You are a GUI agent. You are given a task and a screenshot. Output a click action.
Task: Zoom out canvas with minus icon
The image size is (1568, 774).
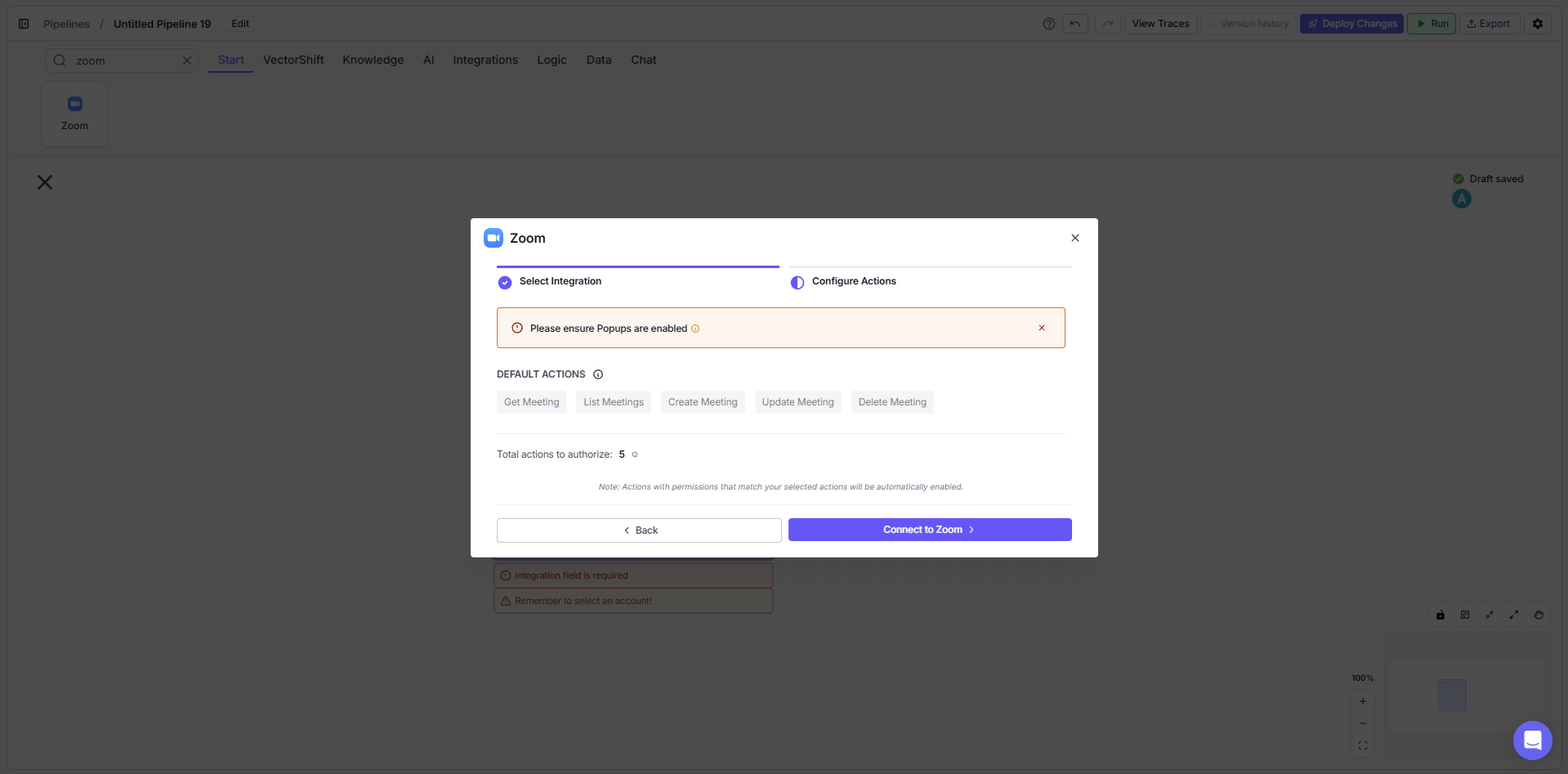point(1363,723)
